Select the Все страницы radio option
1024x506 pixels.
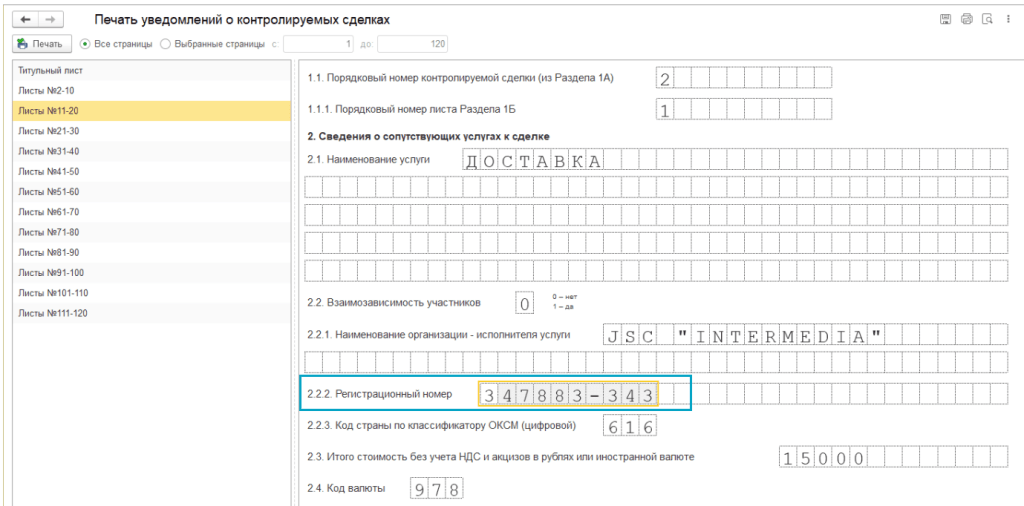[86, 44]
